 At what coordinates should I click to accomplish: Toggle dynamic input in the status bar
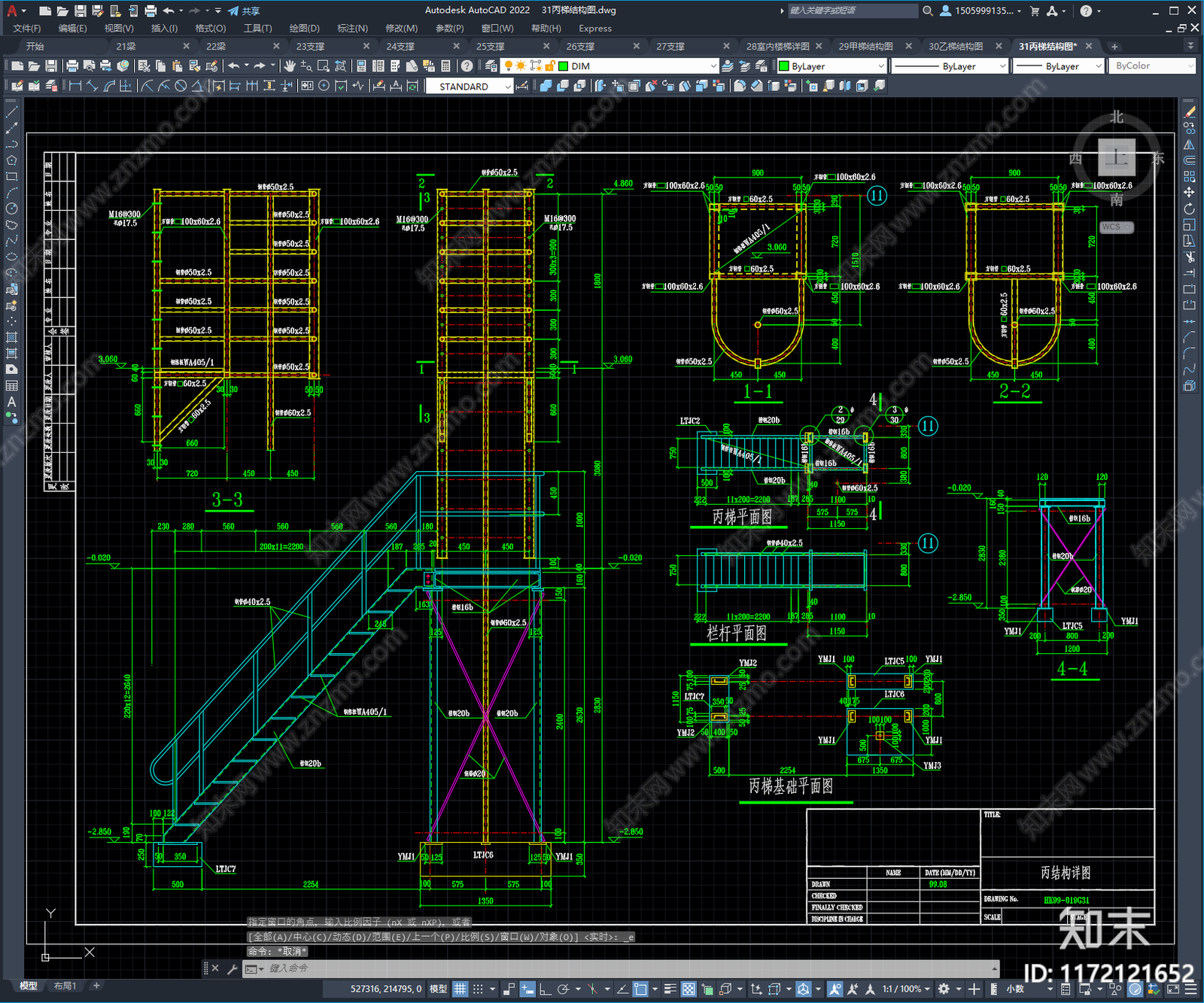pos(528,989)
